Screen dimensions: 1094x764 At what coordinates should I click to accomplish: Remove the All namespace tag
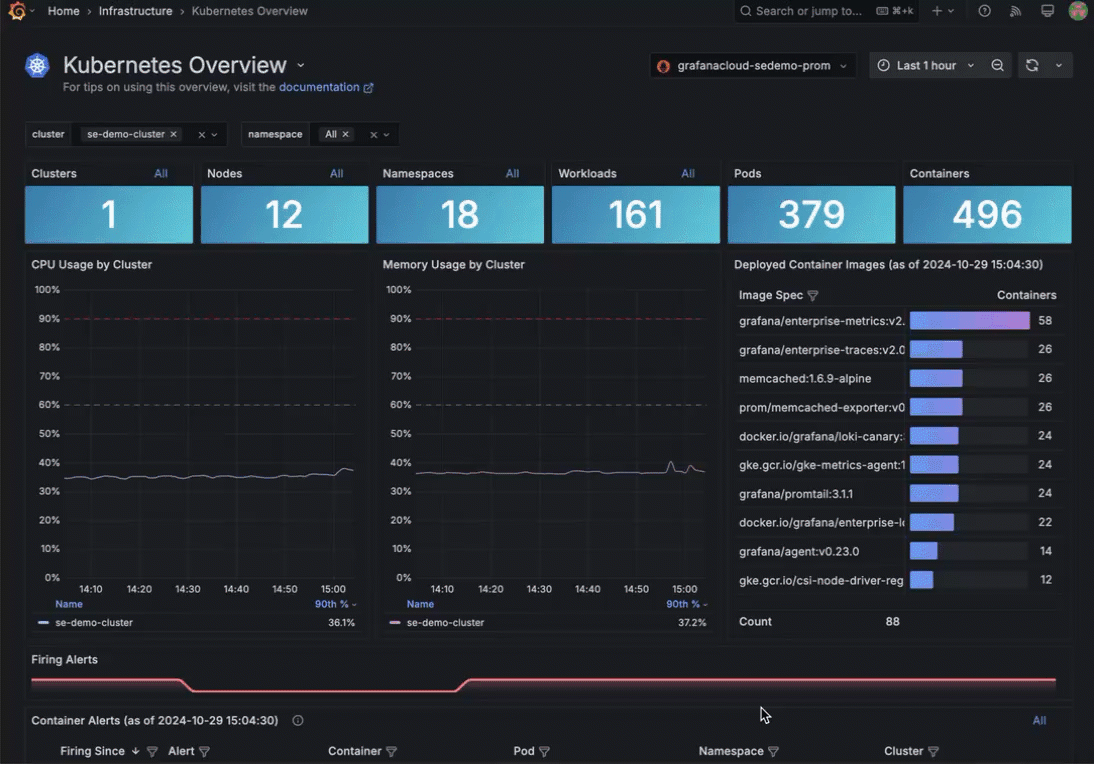tap(345, 134)
